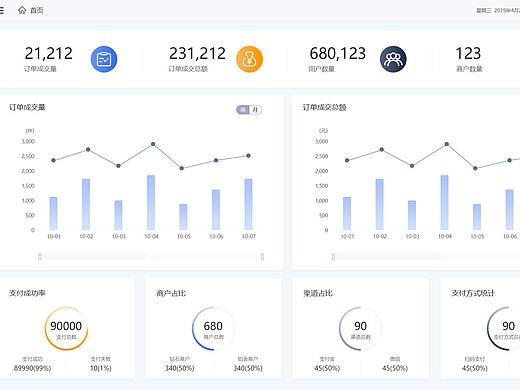Click the 首页 breadcrumb label
Image resolution: width=520 pixels, height=390 pixels.
[37, 10]
